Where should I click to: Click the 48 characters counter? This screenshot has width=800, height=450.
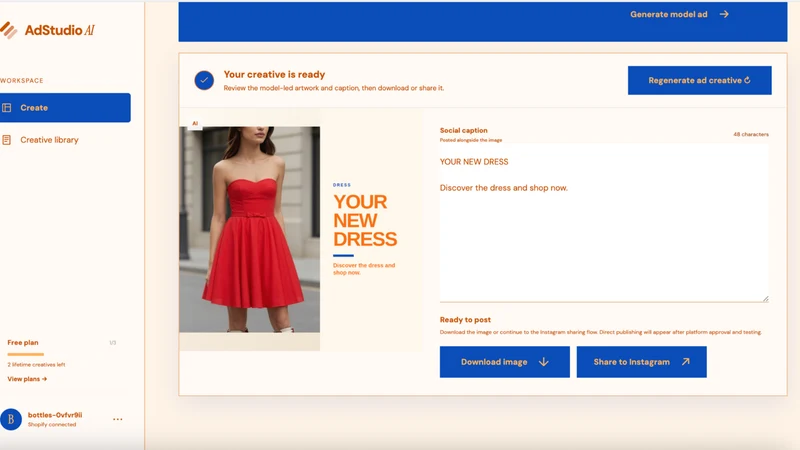751,135
